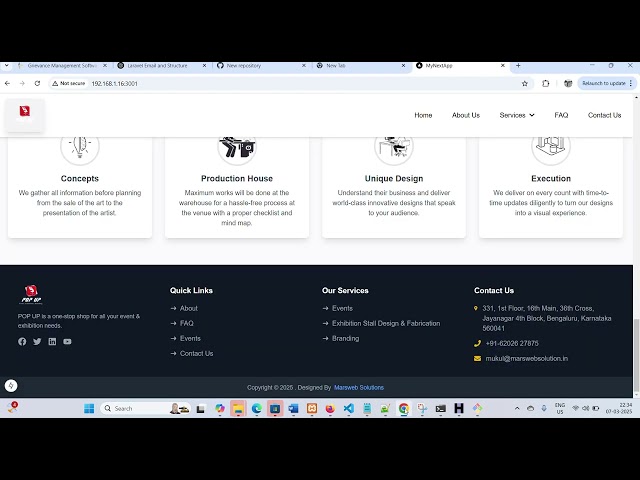Click the Chrome icon in the taskbar

pos(404,408)
